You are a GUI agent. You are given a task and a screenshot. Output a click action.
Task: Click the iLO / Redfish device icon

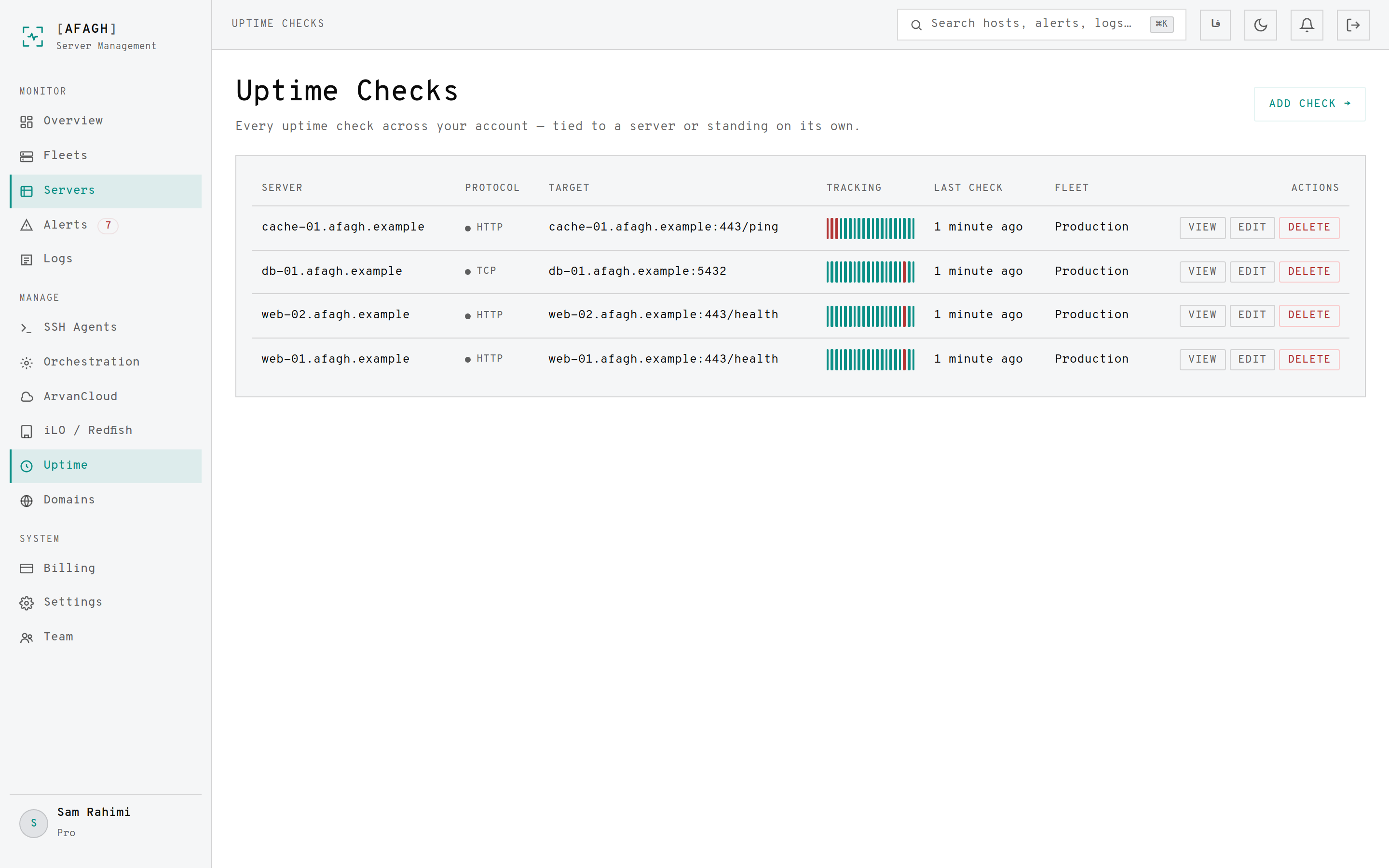pos(27,431)
